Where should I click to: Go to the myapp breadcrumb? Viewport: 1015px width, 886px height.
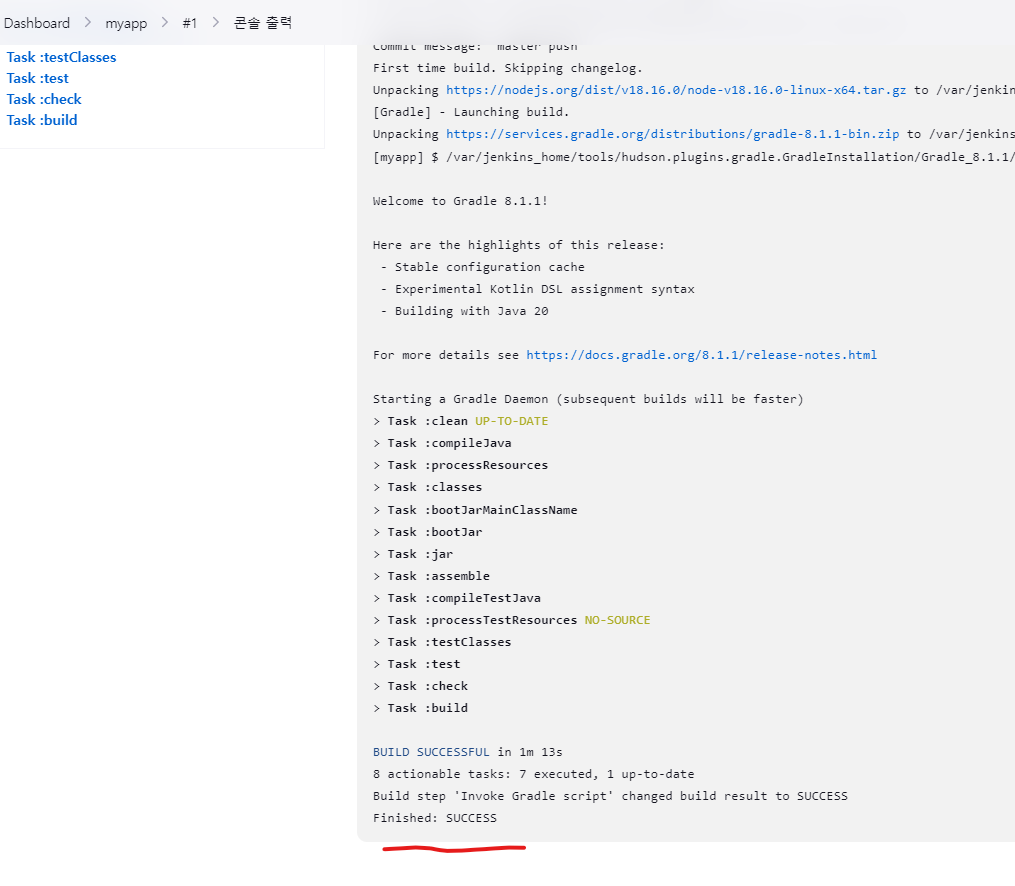(126, 23)
